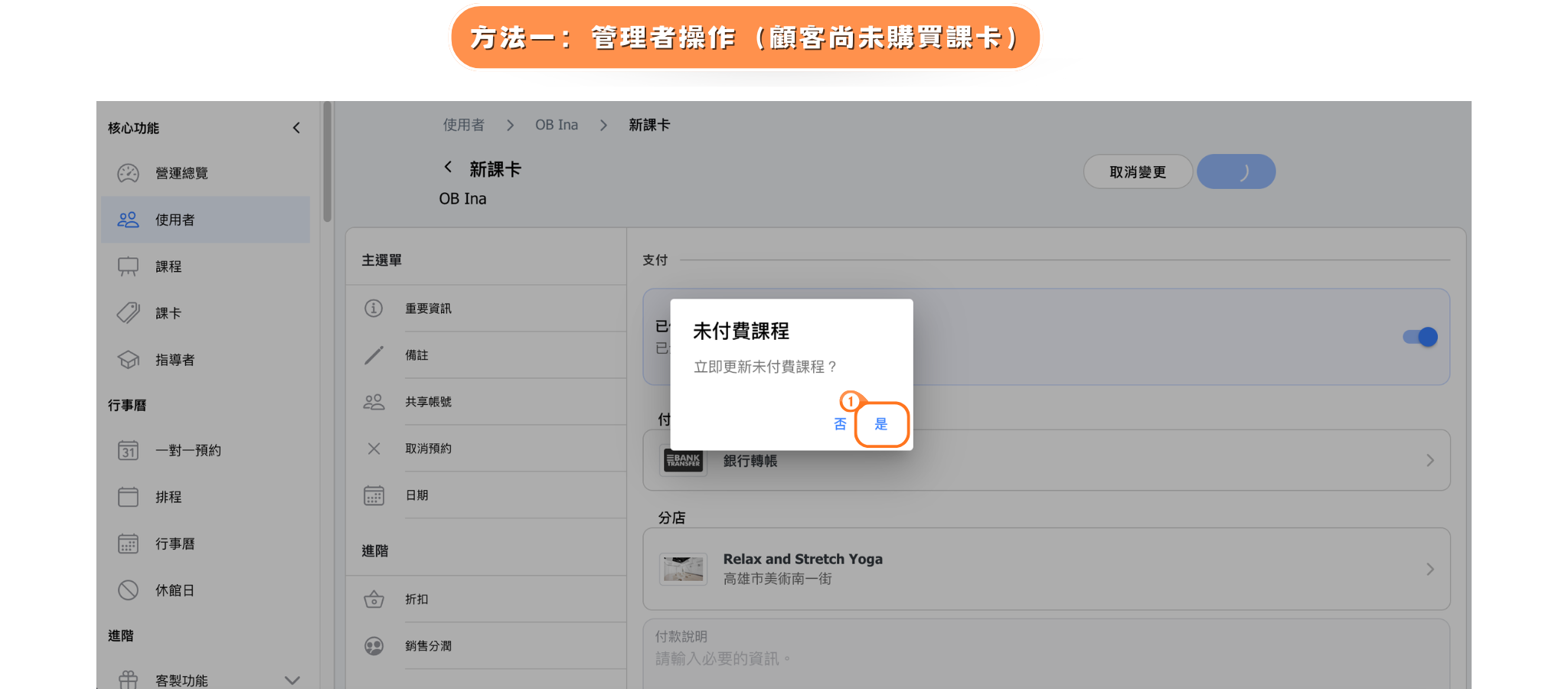The width and height of the screenshot is (1568, 689).
Task: Open the Relax and Stretch Yoga branch chevron
Action: pos(1429,570)
